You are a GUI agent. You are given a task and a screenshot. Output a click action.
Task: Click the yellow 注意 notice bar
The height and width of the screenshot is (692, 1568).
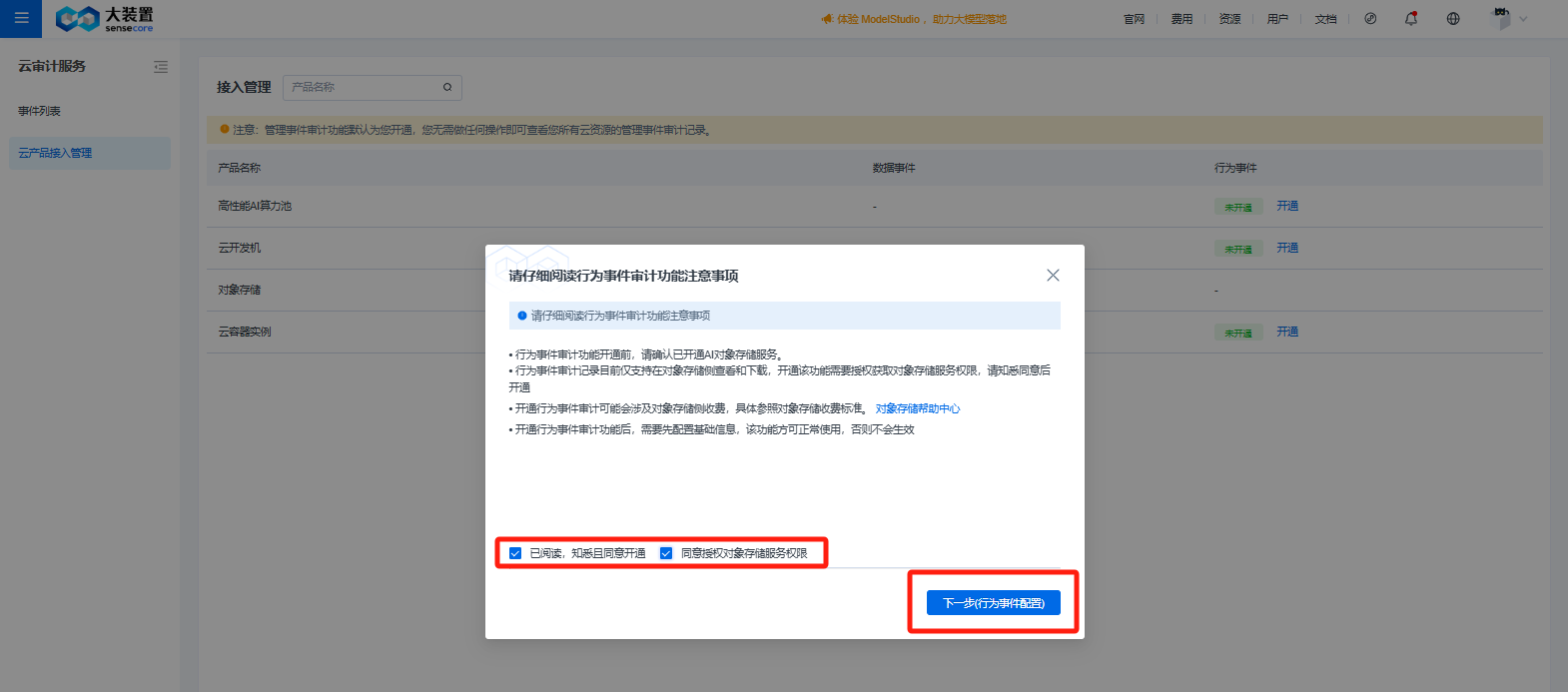875,130
